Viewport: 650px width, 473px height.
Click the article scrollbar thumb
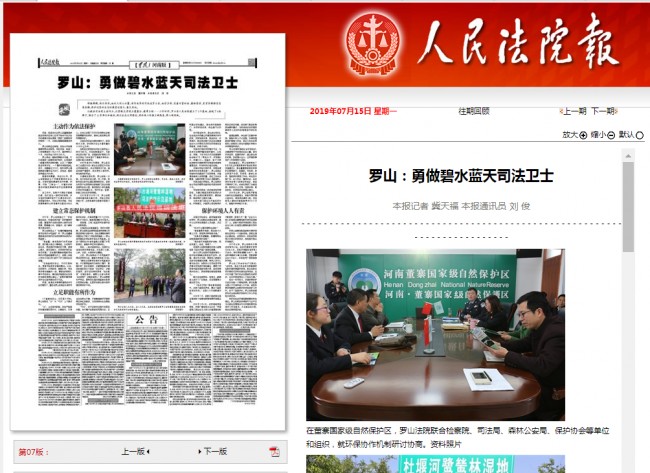pyautogui.click(x=628, y=206)
